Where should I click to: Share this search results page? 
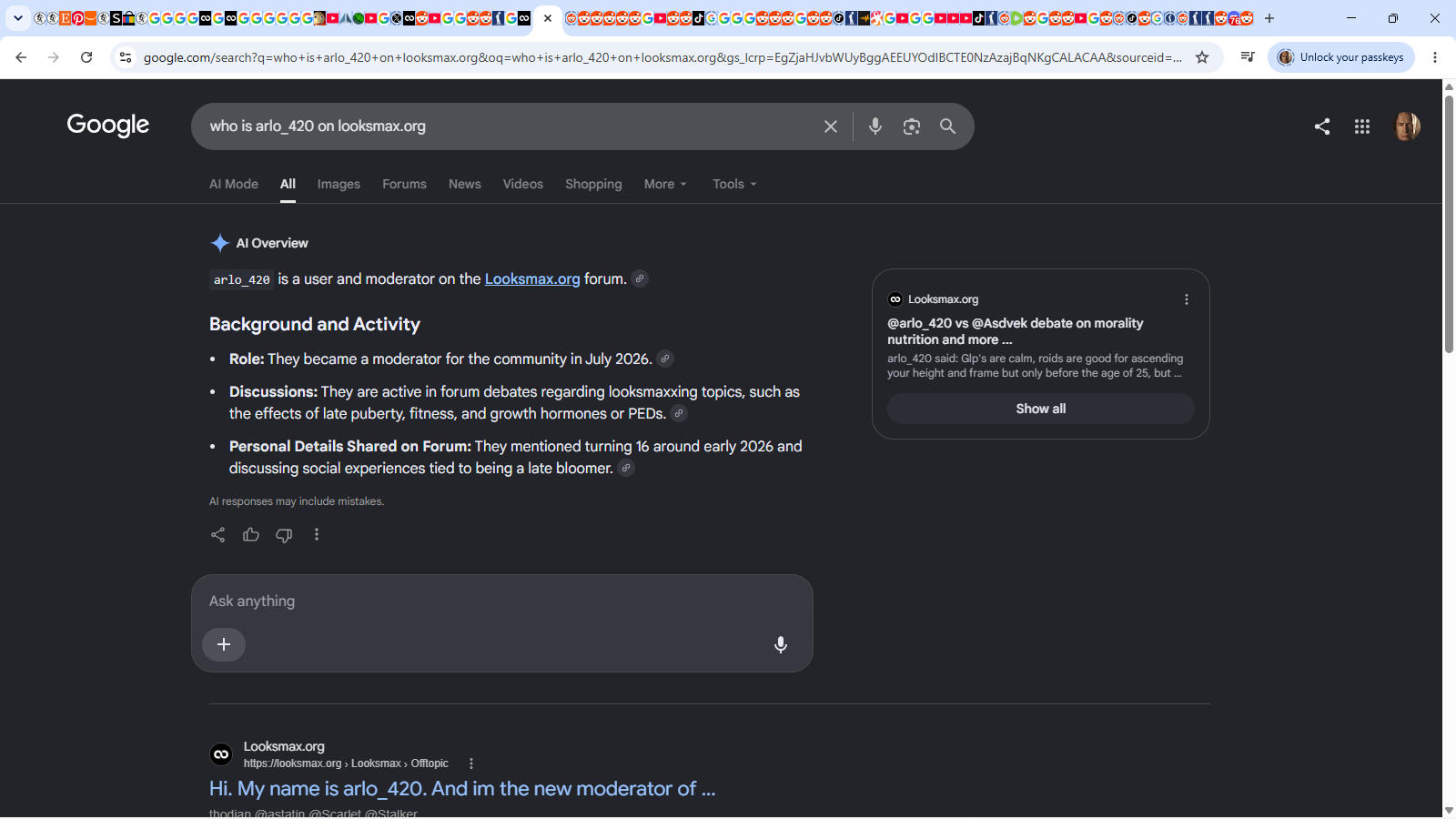1322,126
